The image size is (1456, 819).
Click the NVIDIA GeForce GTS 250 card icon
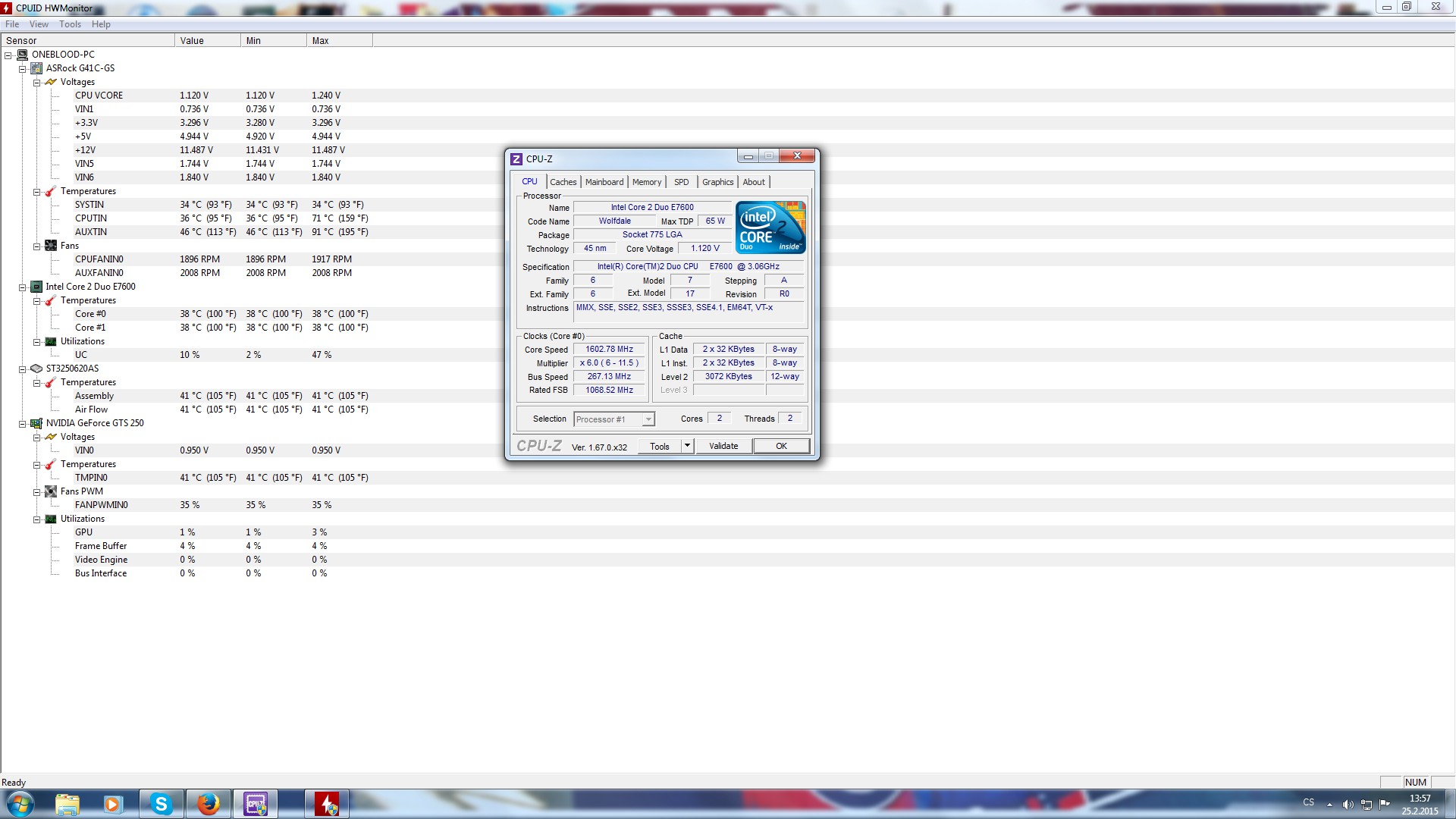(36, 423)
